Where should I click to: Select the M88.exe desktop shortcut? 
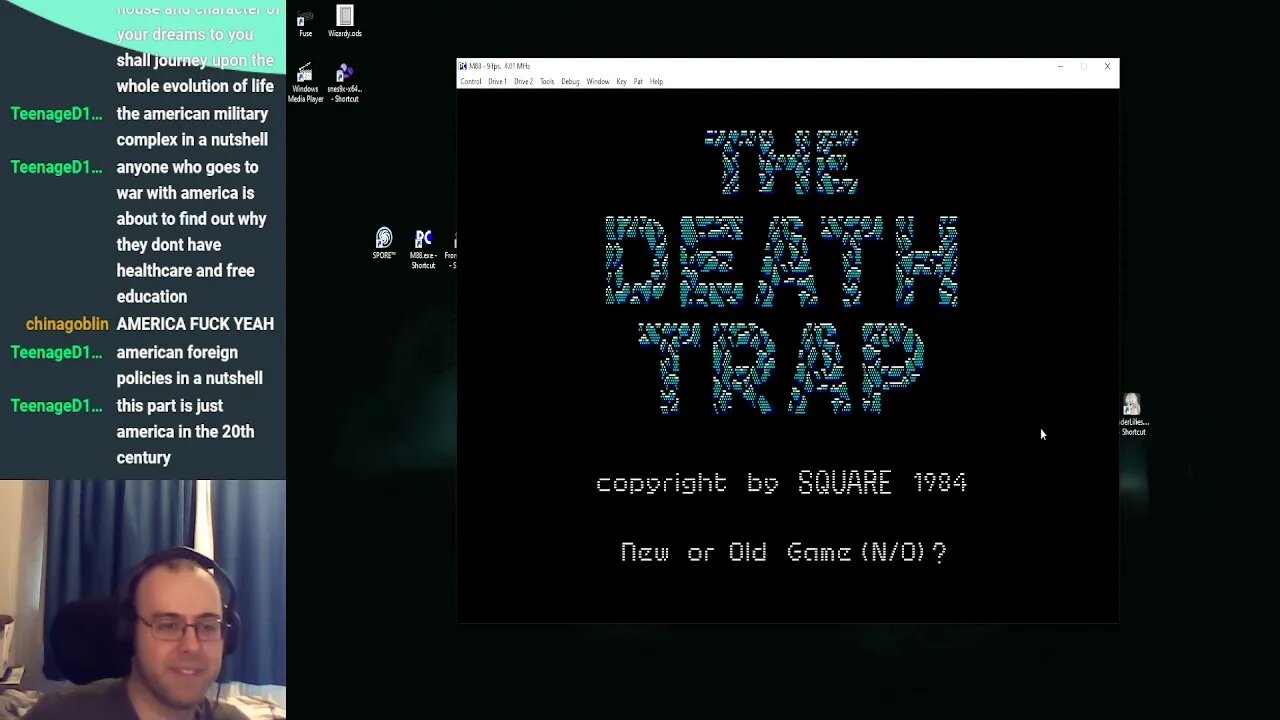click(423, 249)
